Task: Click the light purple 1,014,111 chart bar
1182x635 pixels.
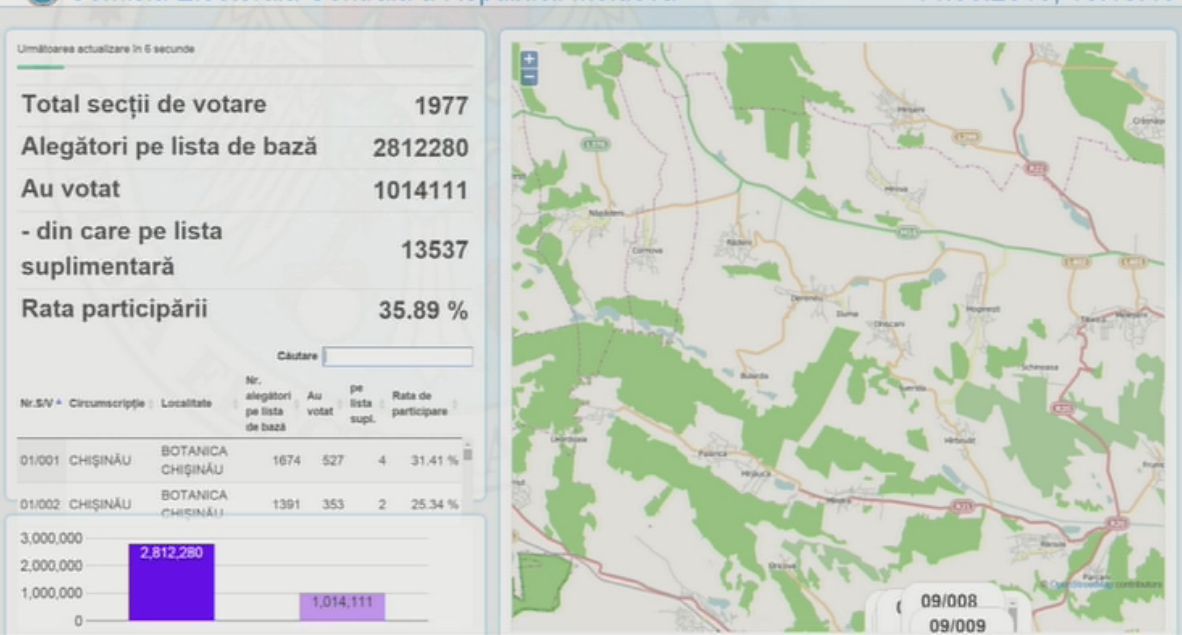Action: click(342, 606)
